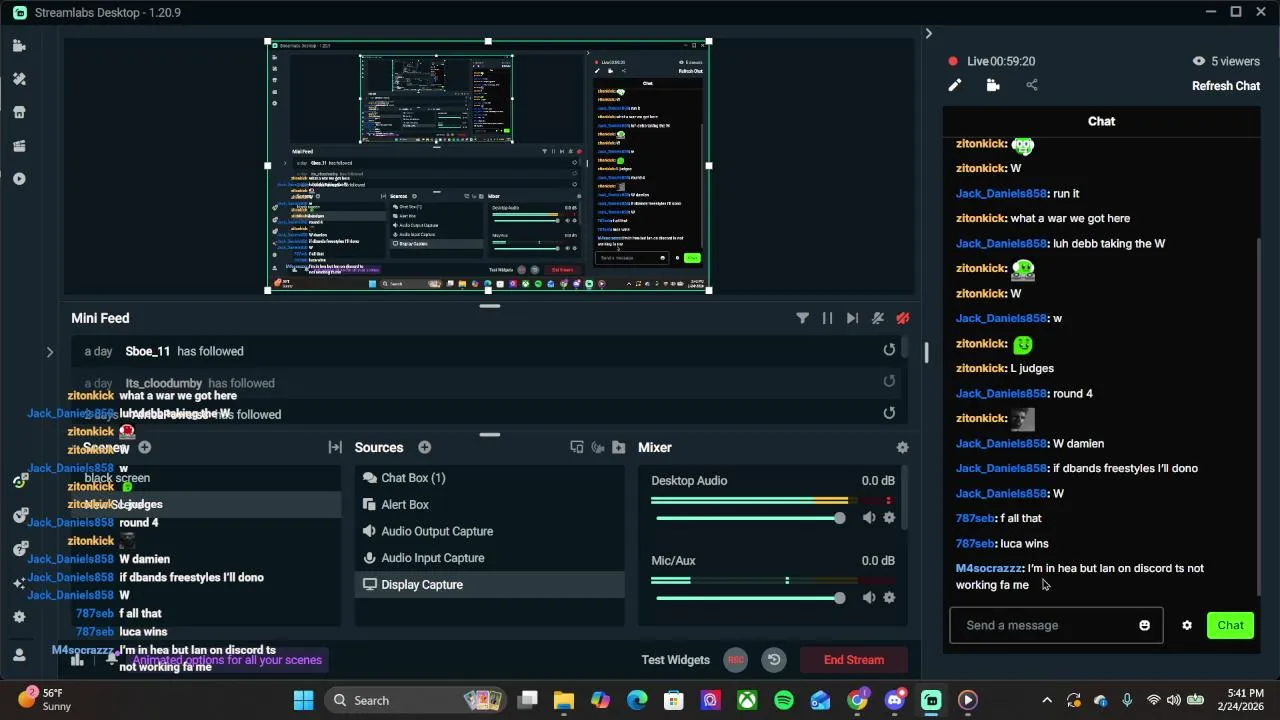The width and height of the screenshot is (1280, 720).
Task: Add a source folder
Action: point(618,448)
